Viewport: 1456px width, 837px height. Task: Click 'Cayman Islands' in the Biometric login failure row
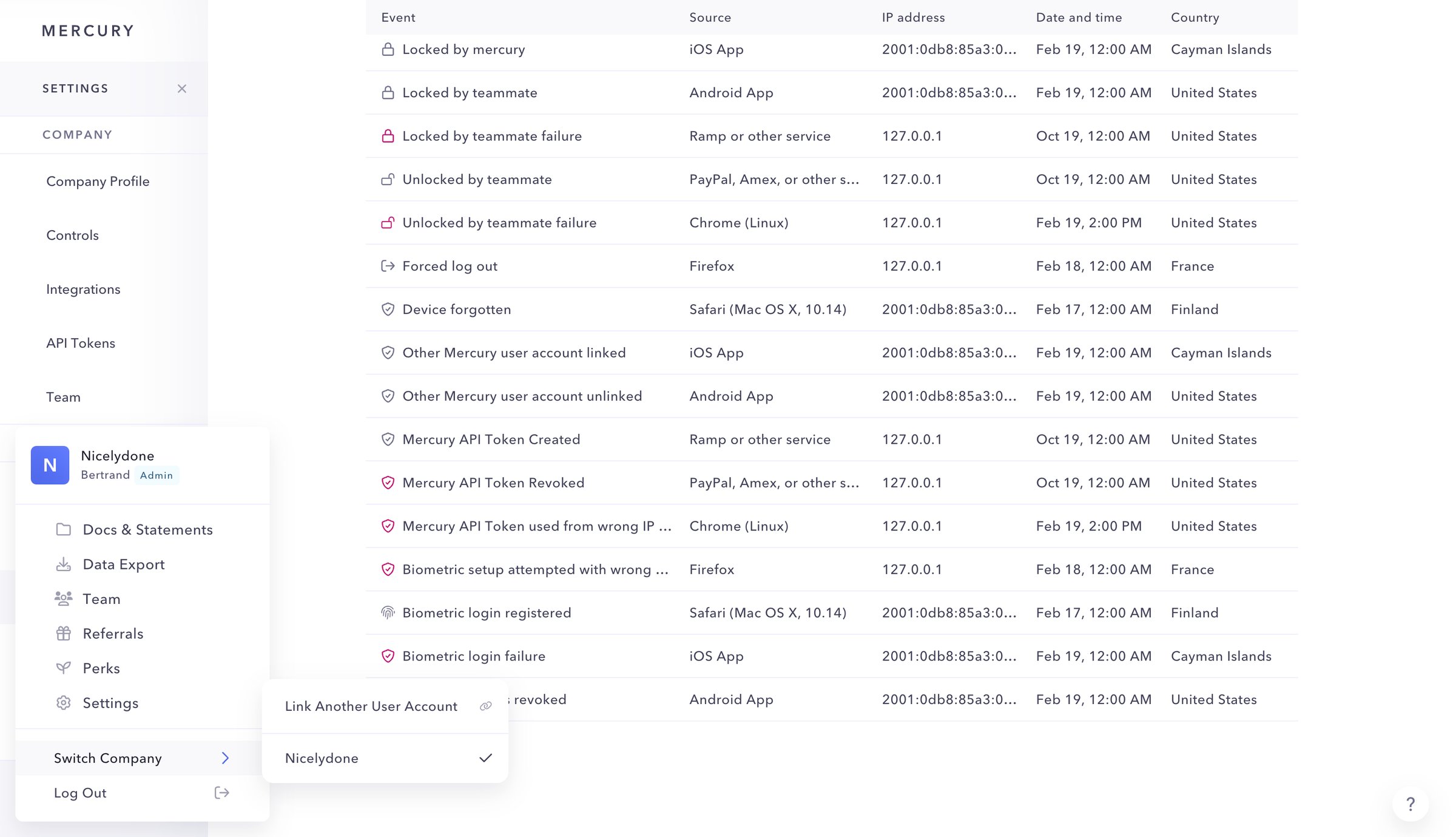pyautogui.click(x=1221, y=656)
